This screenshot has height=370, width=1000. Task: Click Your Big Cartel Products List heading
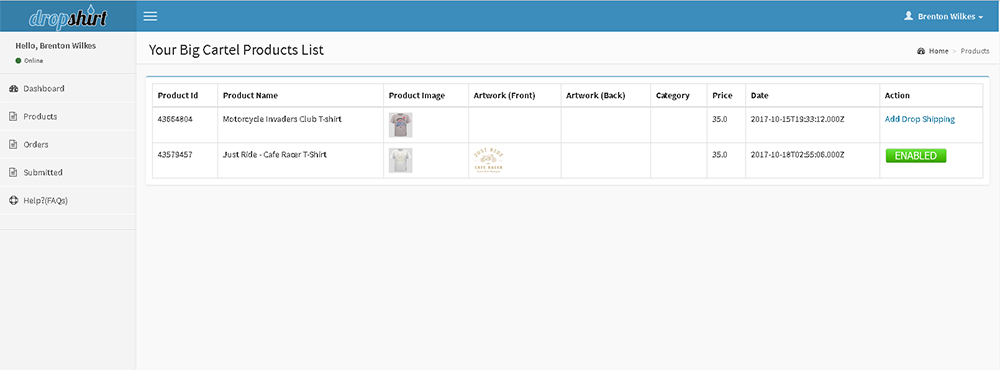click(236, 50)
